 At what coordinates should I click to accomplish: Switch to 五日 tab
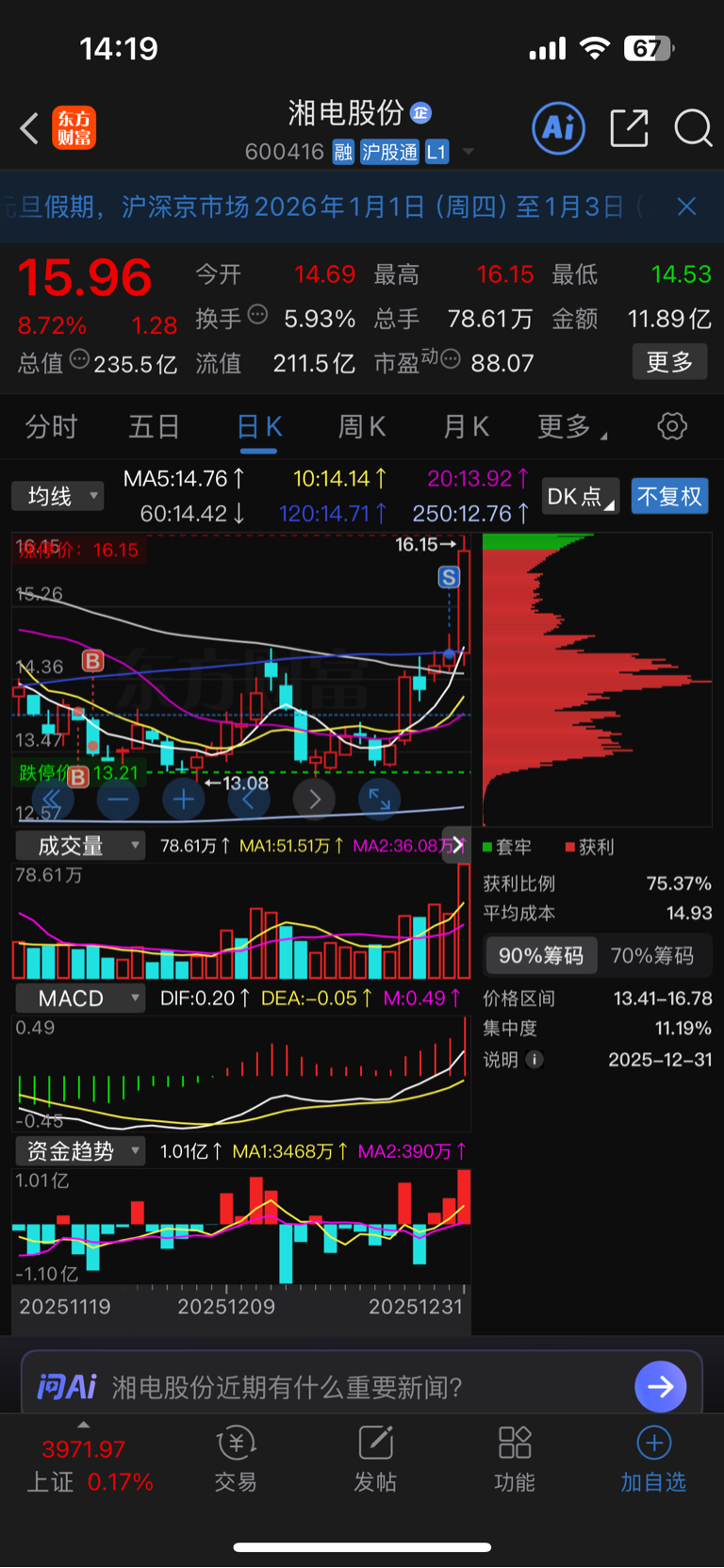pyautogui.click(x=155, y=427)
